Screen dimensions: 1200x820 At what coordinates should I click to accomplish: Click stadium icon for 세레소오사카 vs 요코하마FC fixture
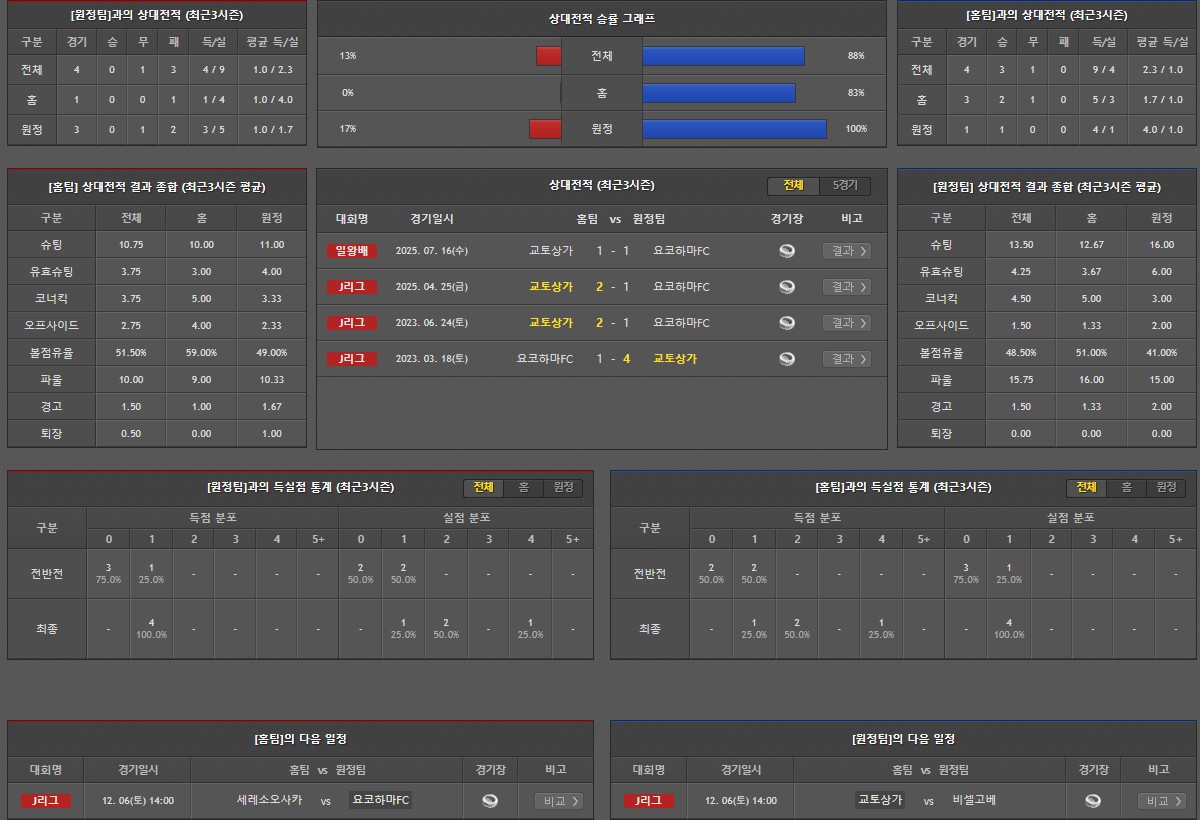click(x=490, y=800)
